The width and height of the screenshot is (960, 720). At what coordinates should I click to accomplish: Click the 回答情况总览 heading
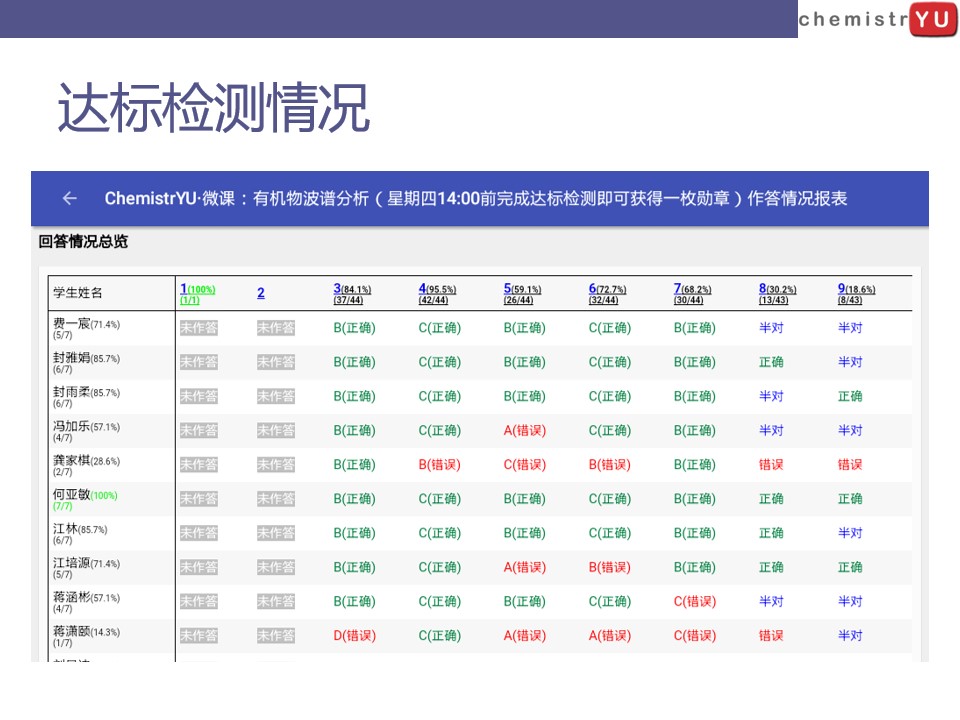tap(83, 242)
